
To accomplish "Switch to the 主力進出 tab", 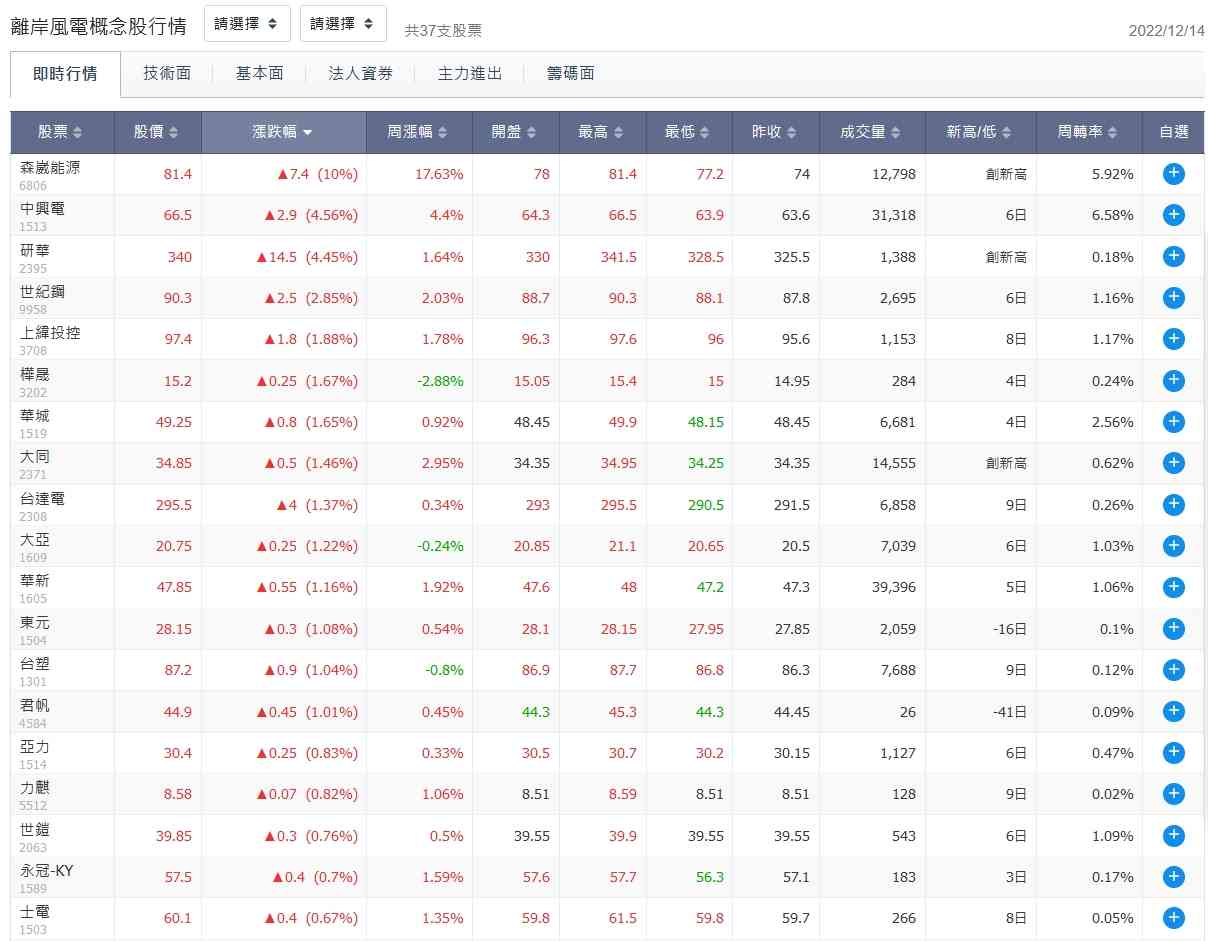I will (x=470, y=74).
